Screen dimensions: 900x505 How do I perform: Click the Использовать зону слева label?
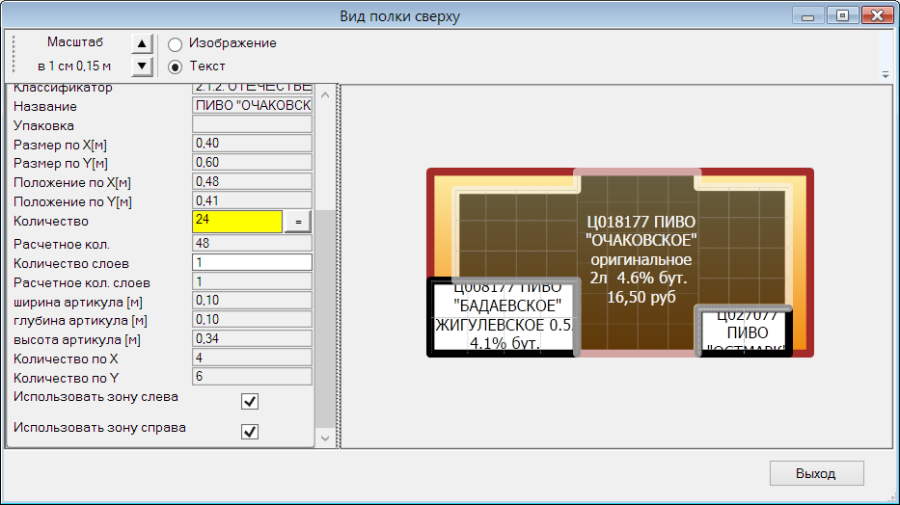(96, 397)
